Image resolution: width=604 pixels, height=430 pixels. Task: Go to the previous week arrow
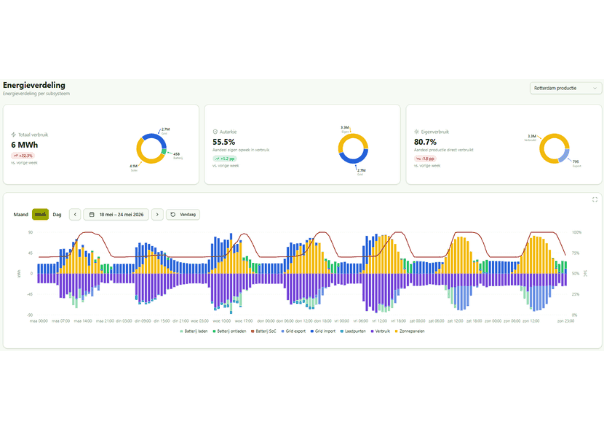pyautogui.click(x=75, y=215)
